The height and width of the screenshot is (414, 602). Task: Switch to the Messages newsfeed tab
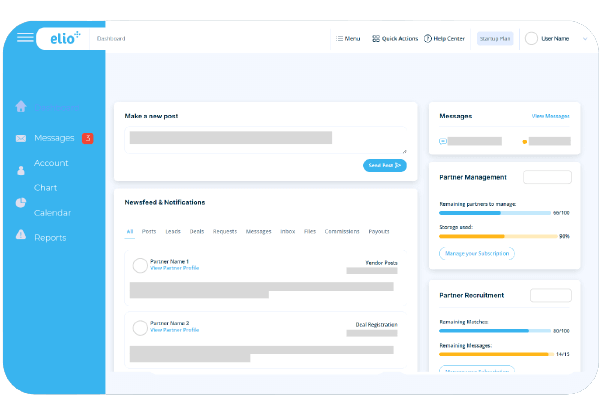(258, 231)
